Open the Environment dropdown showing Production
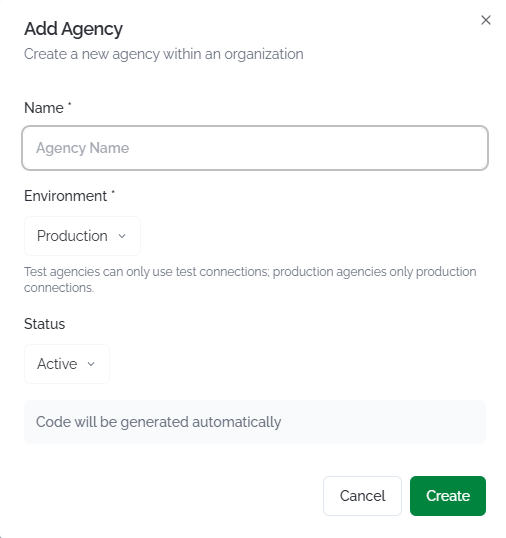The image size is (506, 538). tap(82, 236)
